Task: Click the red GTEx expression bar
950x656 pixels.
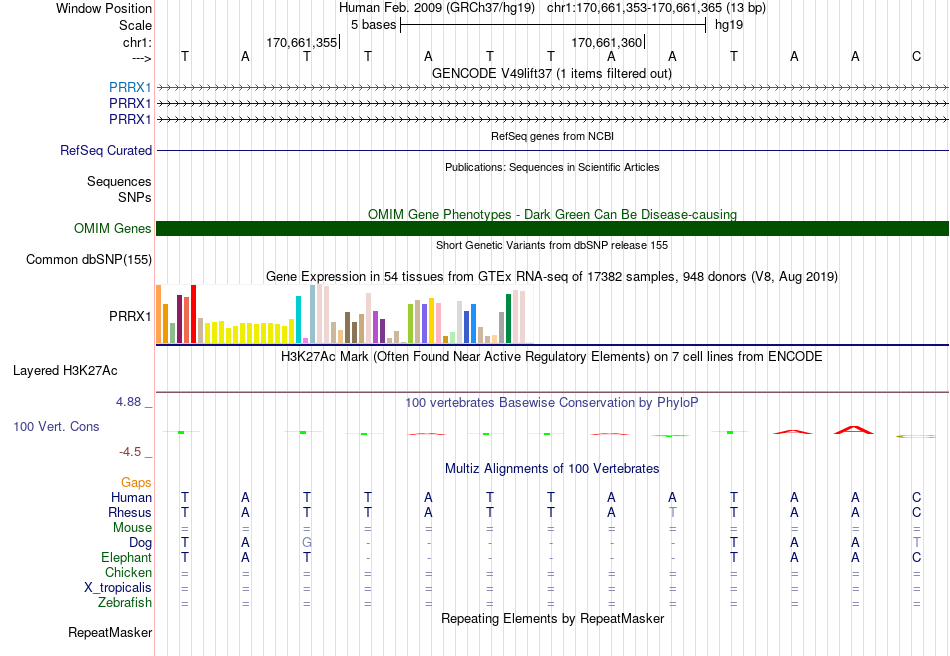Action: (x=193, y=314)
